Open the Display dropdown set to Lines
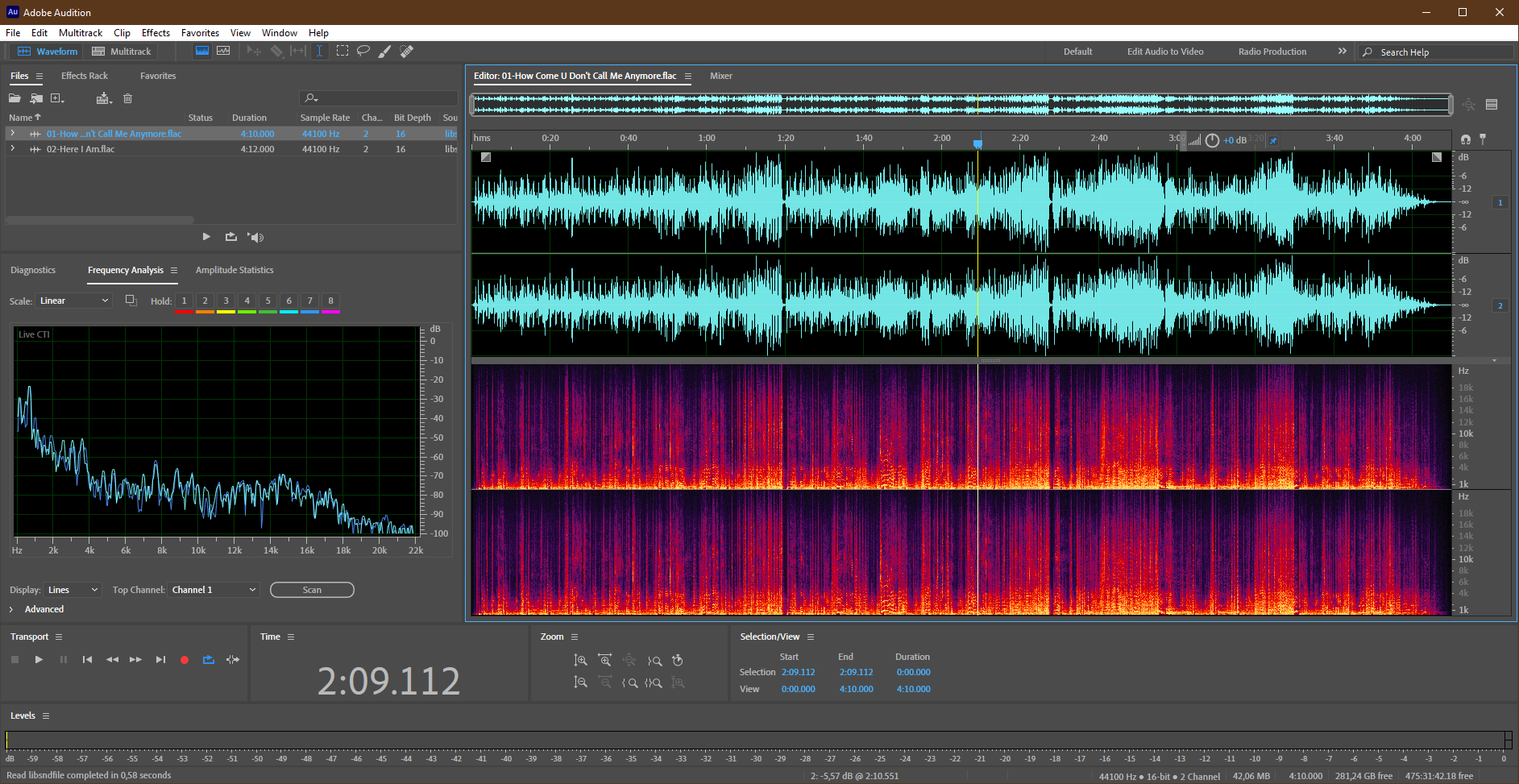The image size is (1519, 784). coord(73,590)
